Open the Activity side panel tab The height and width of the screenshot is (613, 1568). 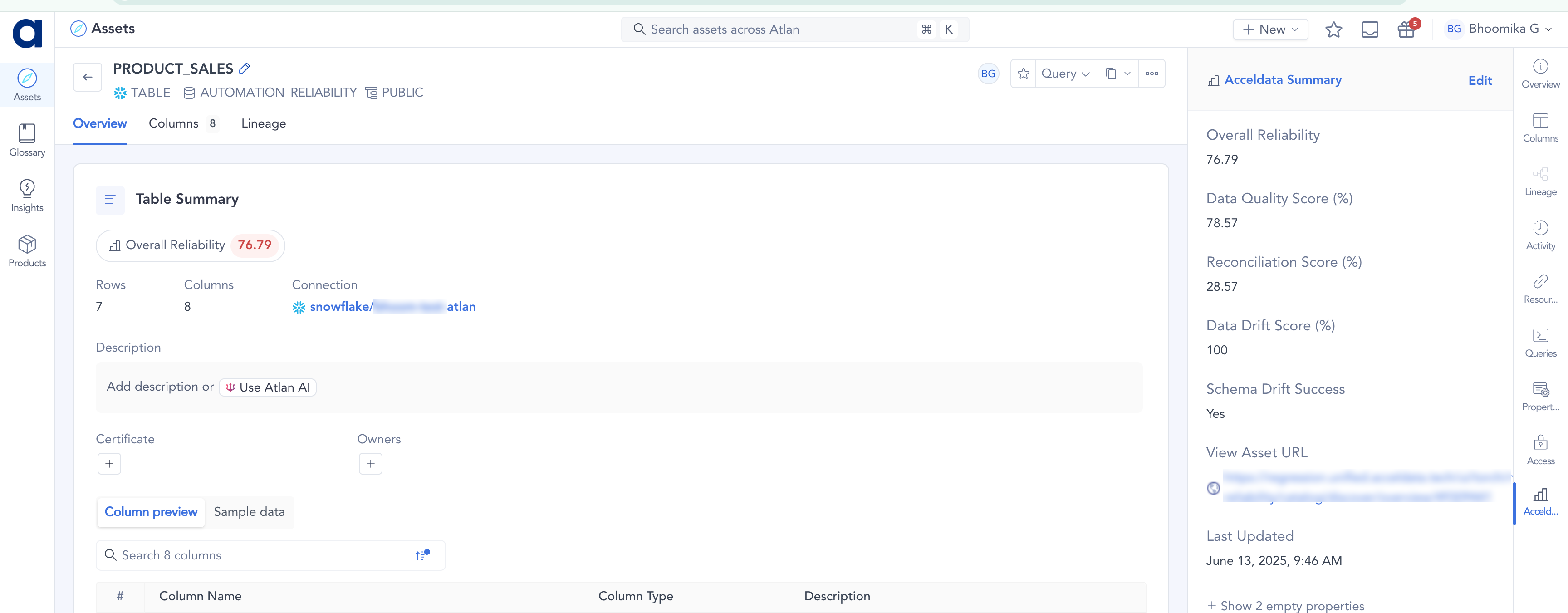pos(1541,235)
